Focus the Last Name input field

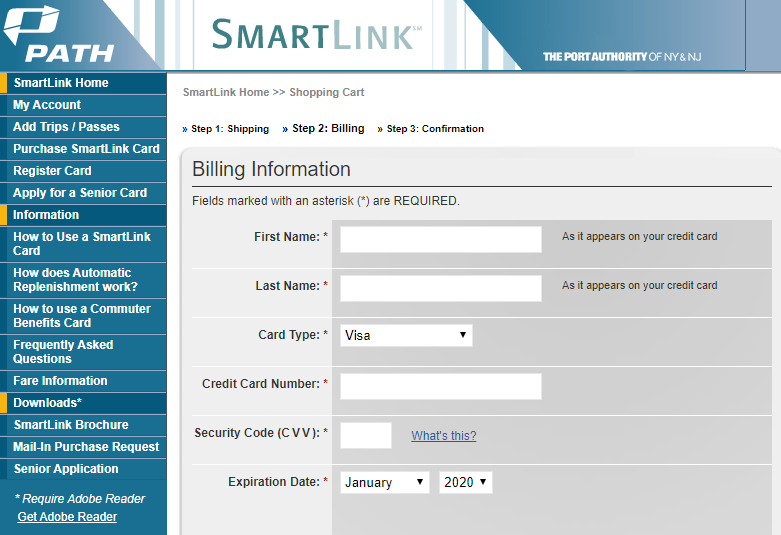point(441,288)
